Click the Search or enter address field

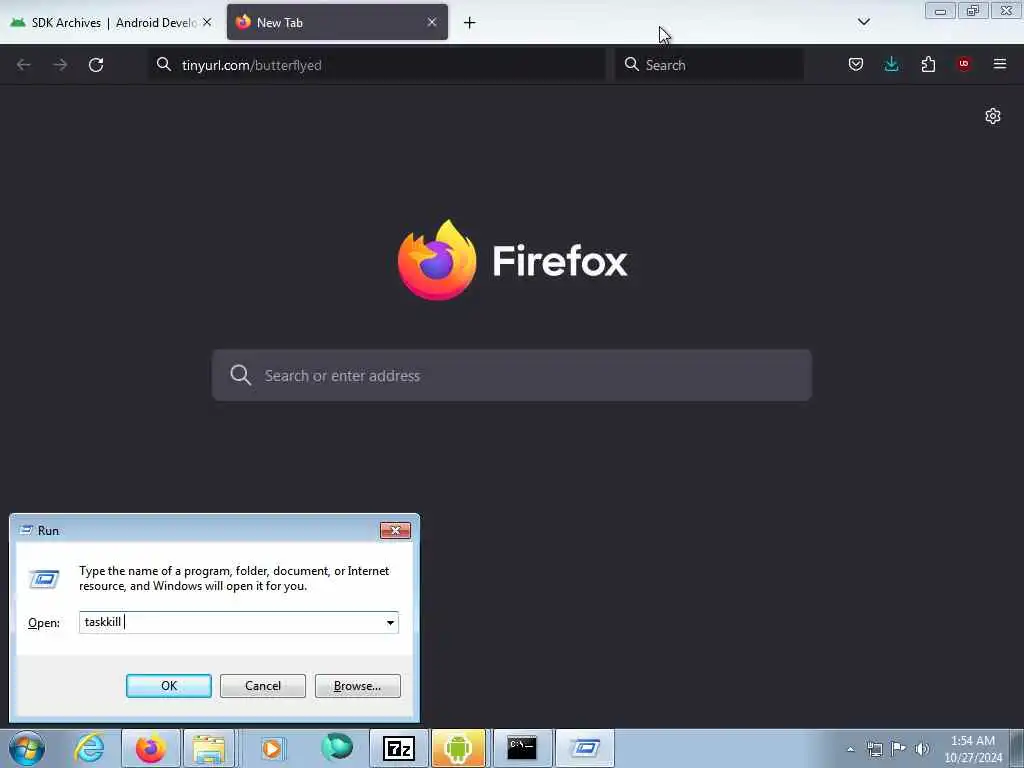(512, 376)
